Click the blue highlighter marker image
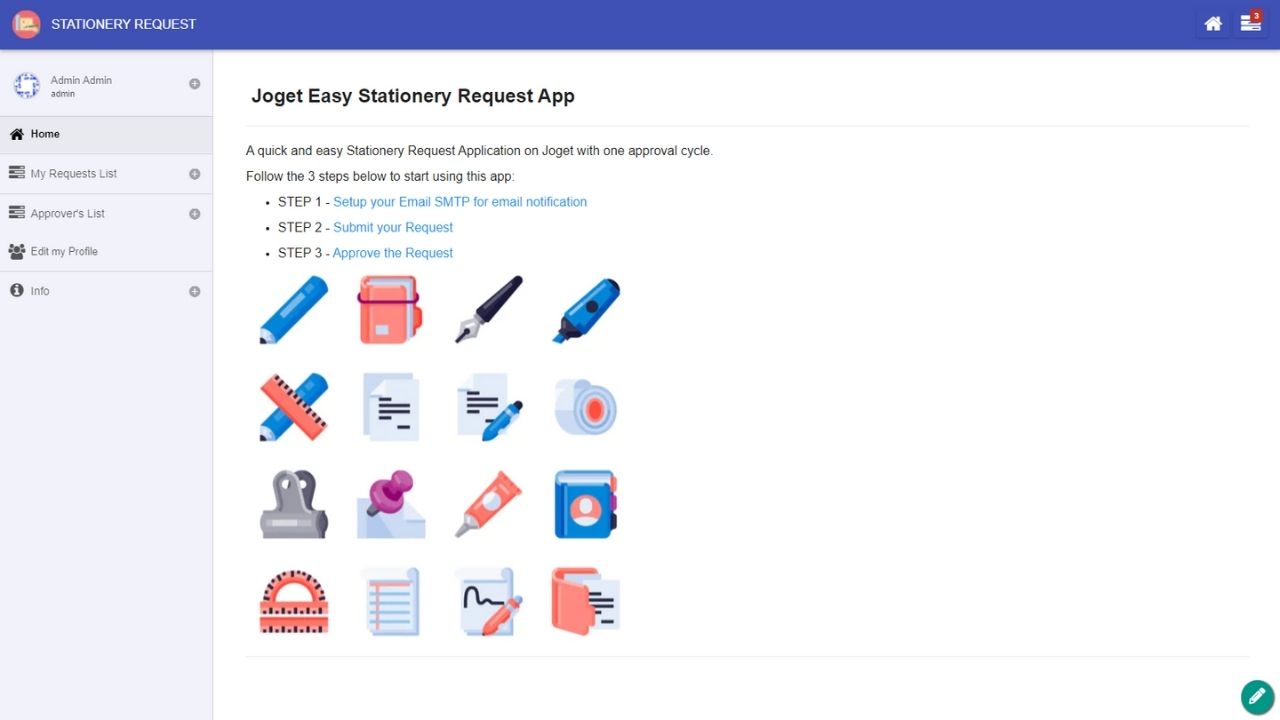This screenshot has width=1280, height=720. click(x=587, y=310)
